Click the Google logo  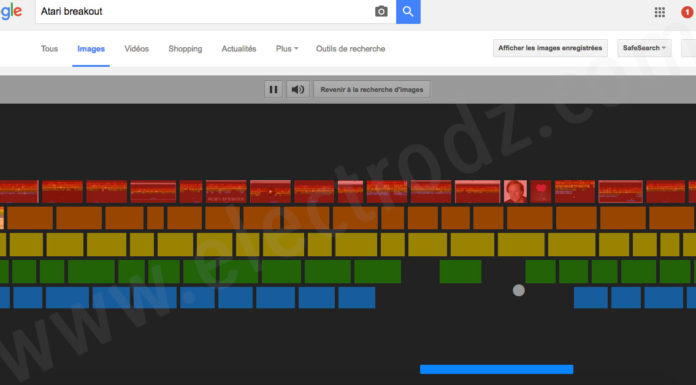pos(11,12)
